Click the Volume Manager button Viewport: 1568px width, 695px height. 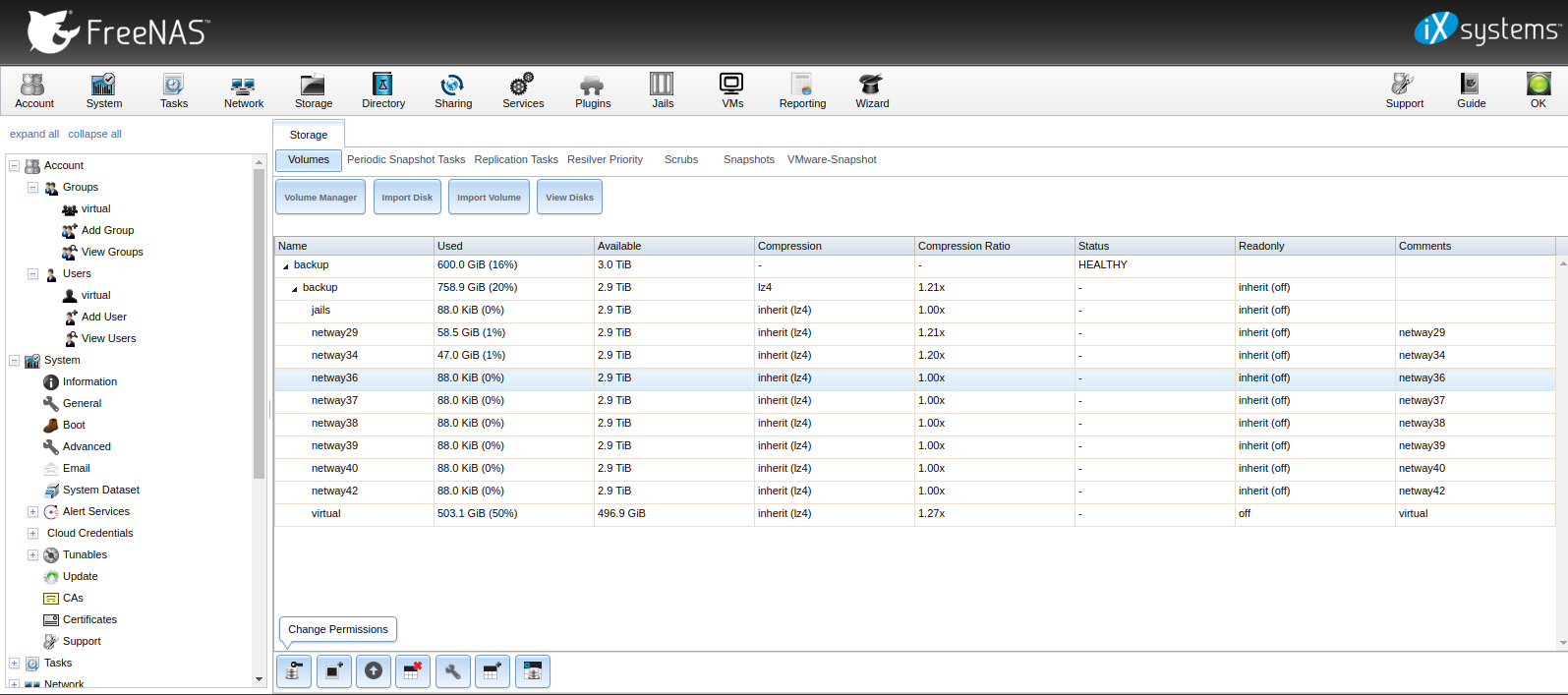[x=320, y=198]
